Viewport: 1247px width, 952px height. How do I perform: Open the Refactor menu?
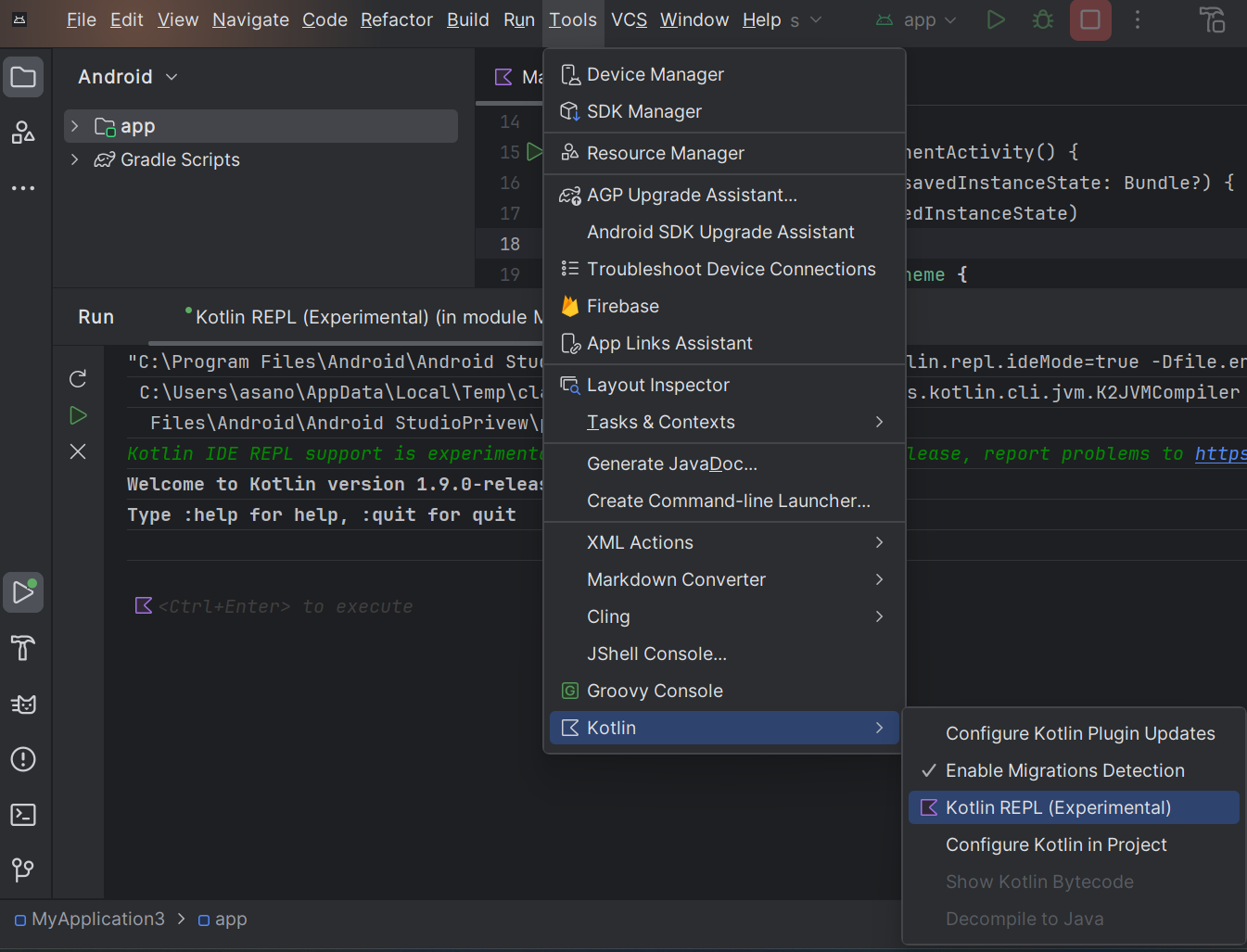click(x=397, y=19)
